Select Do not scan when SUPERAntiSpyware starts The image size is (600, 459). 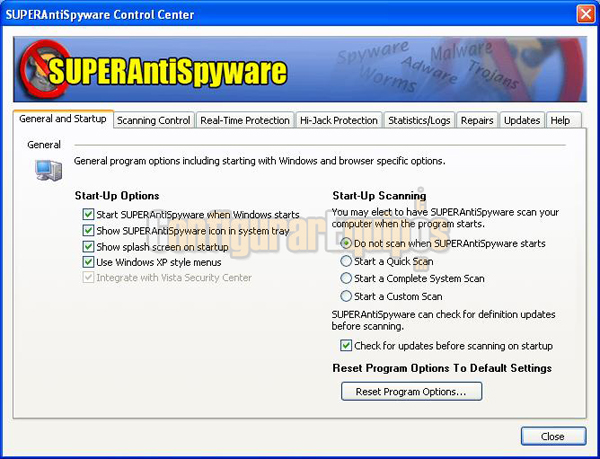(x=346, y=243)
